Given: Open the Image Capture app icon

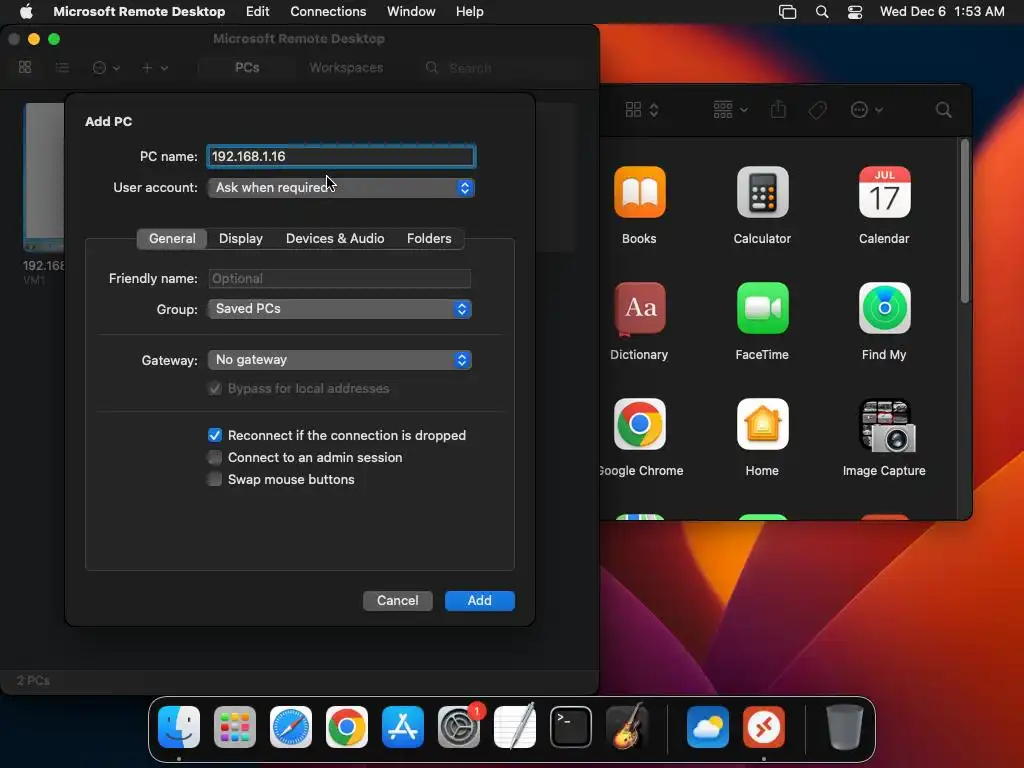Looking at the screenshot, I should (889, 426).
